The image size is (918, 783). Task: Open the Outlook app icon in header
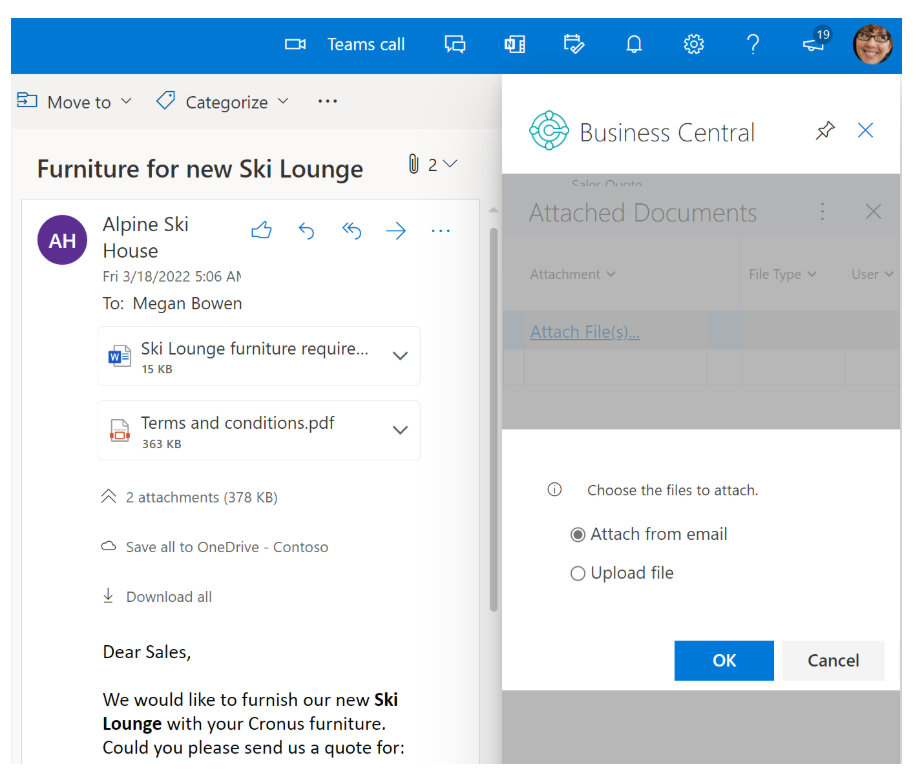(515, 45)
